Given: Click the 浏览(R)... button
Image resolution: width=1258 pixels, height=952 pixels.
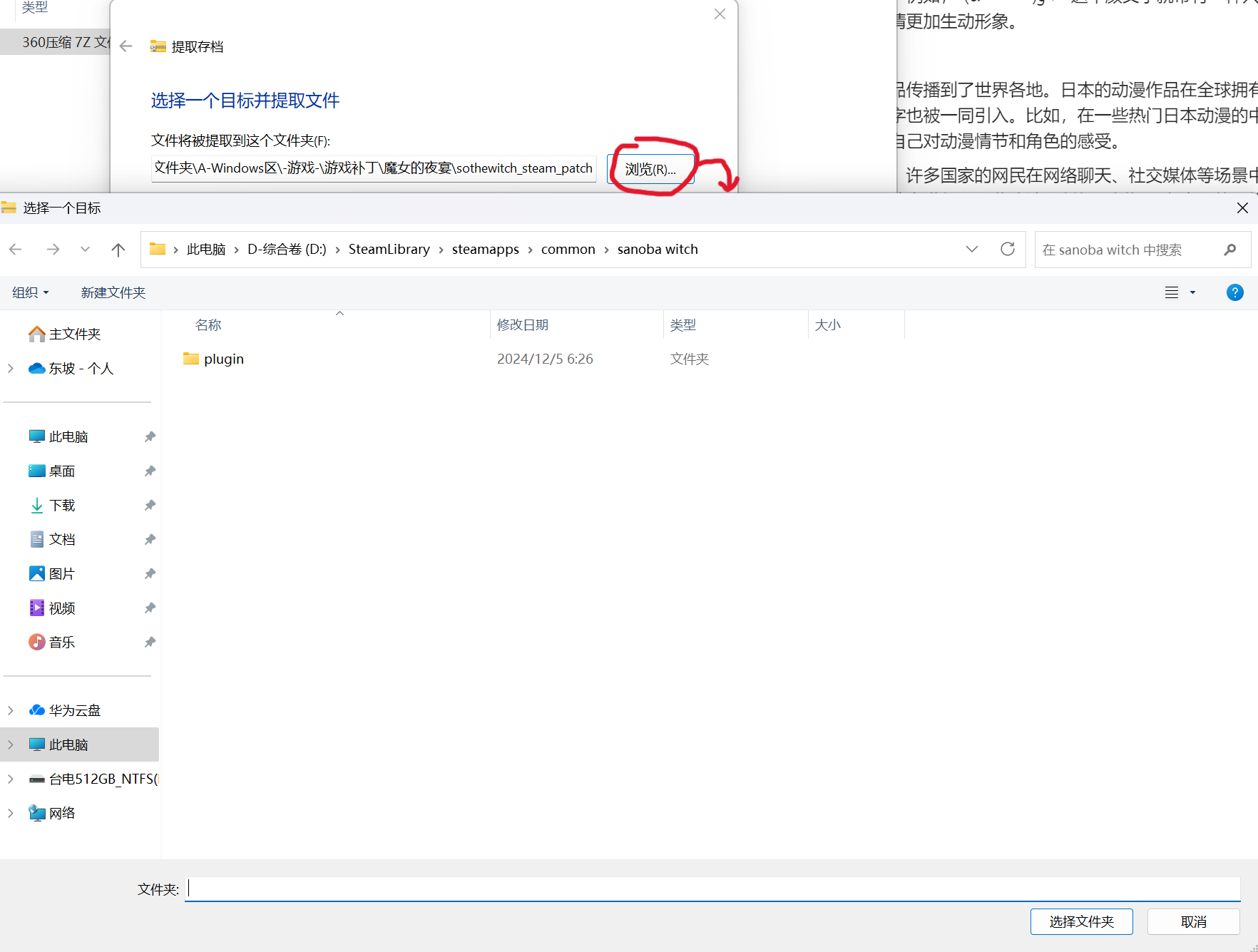Looking at the screenshot, I should (650, 169).
